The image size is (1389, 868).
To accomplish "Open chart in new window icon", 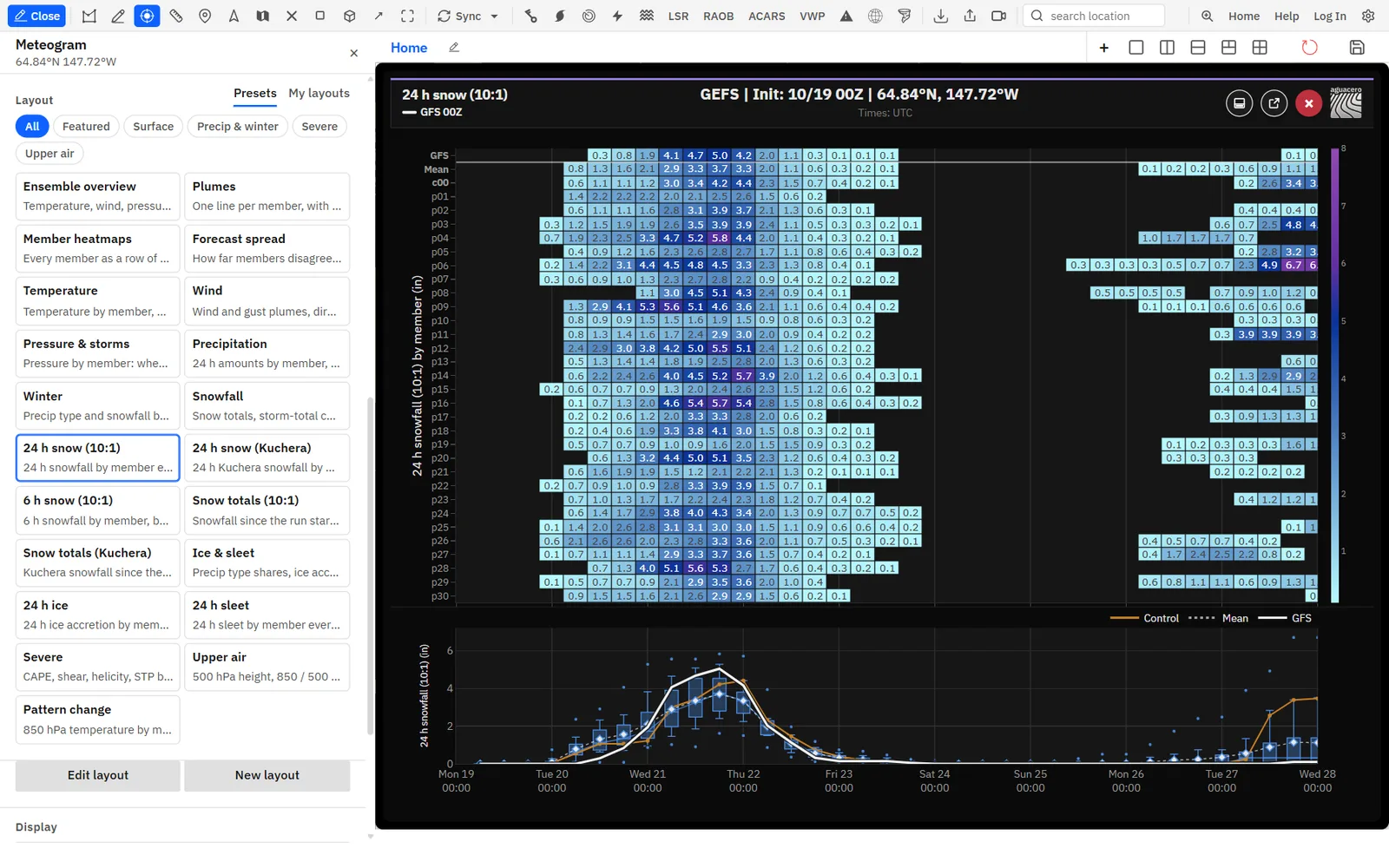I will (x=1274, y=103).
